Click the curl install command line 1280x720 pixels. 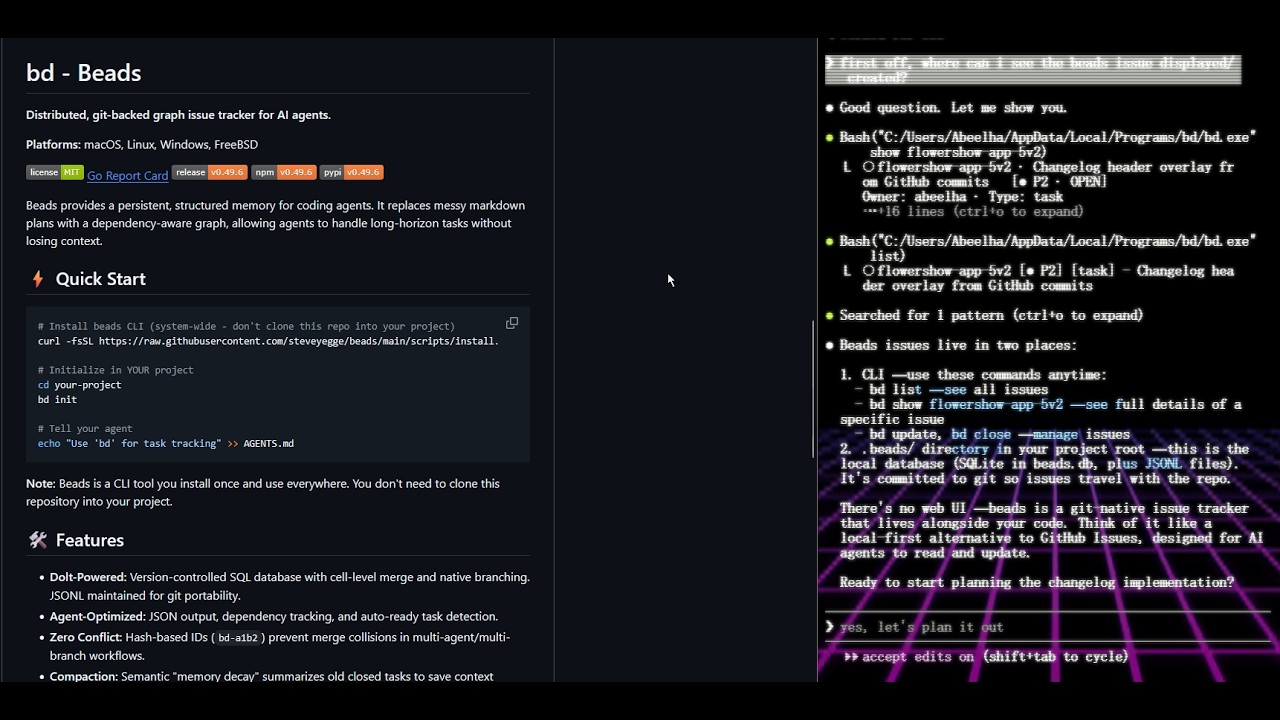(x=268, y=341)
